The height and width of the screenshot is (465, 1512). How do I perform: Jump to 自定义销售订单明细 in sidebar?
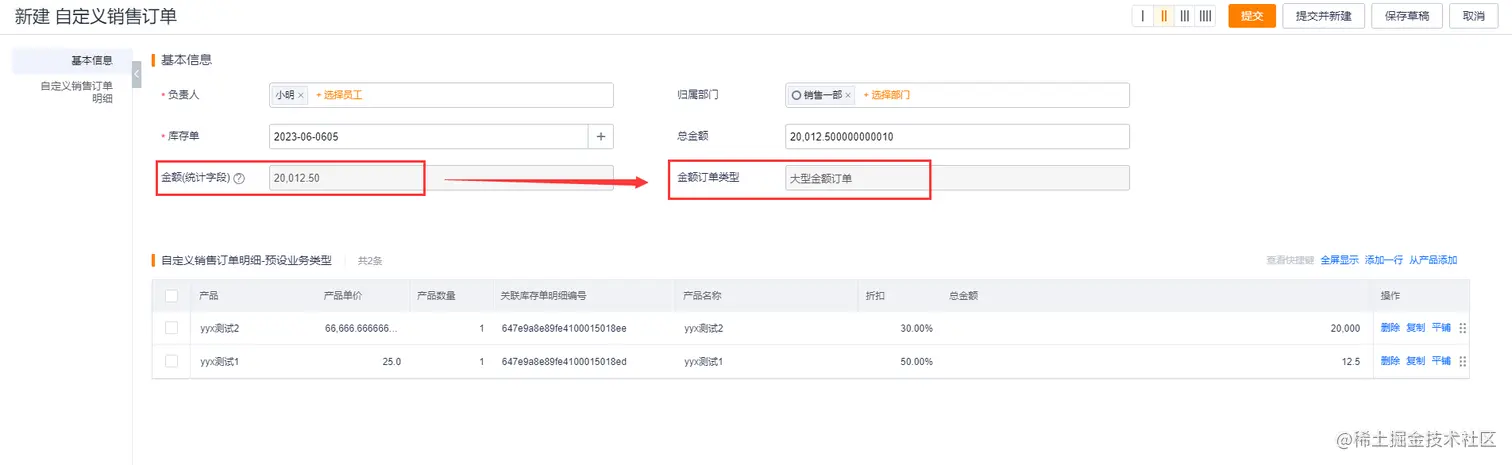77,92
